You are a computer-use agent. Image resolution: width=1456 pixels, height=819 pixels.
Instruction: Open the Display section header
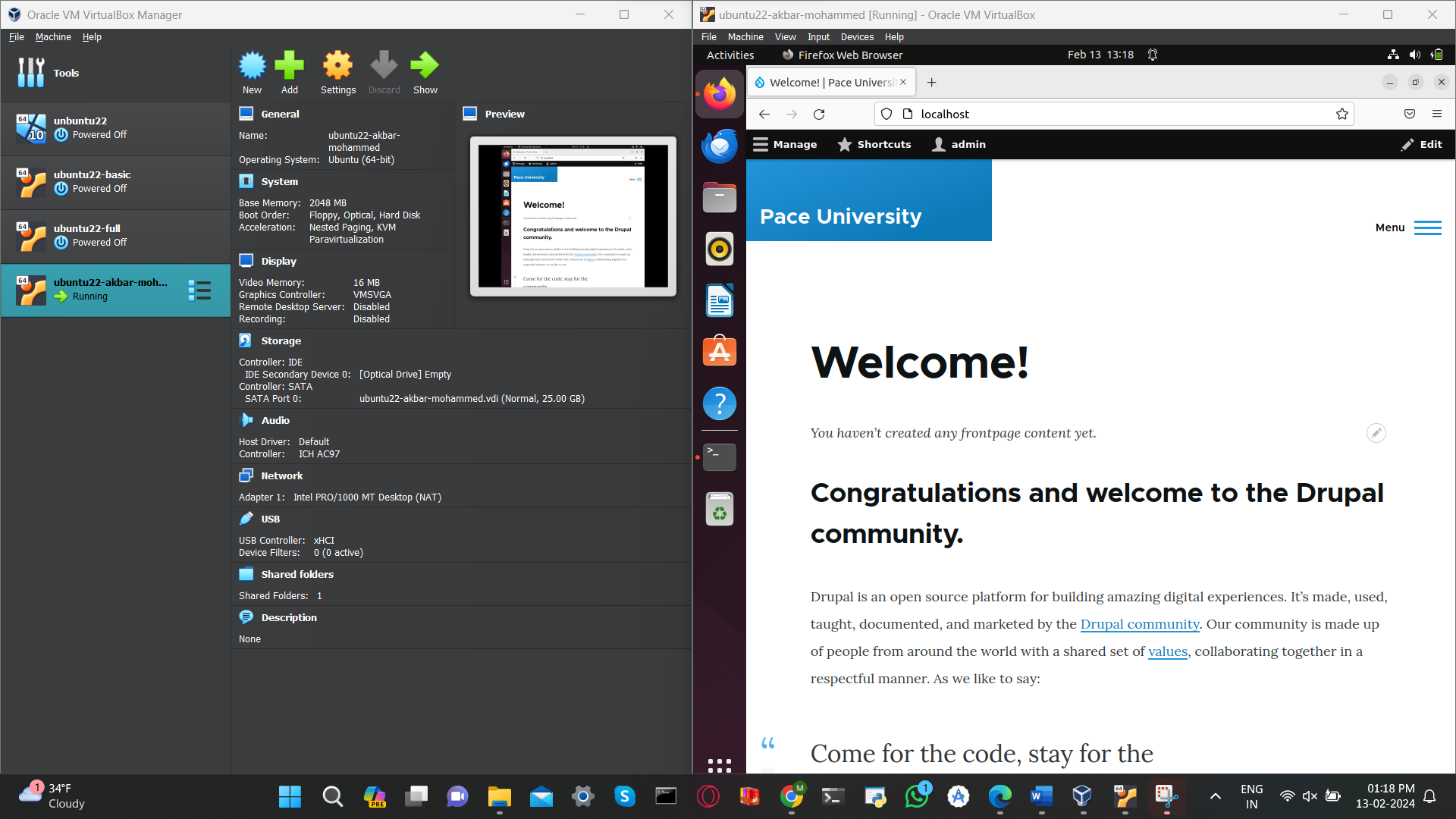point(278,261)
